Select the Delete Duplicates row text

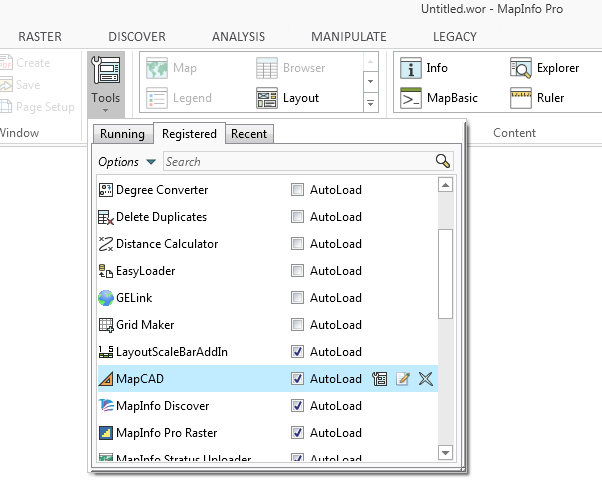point(161,217)
